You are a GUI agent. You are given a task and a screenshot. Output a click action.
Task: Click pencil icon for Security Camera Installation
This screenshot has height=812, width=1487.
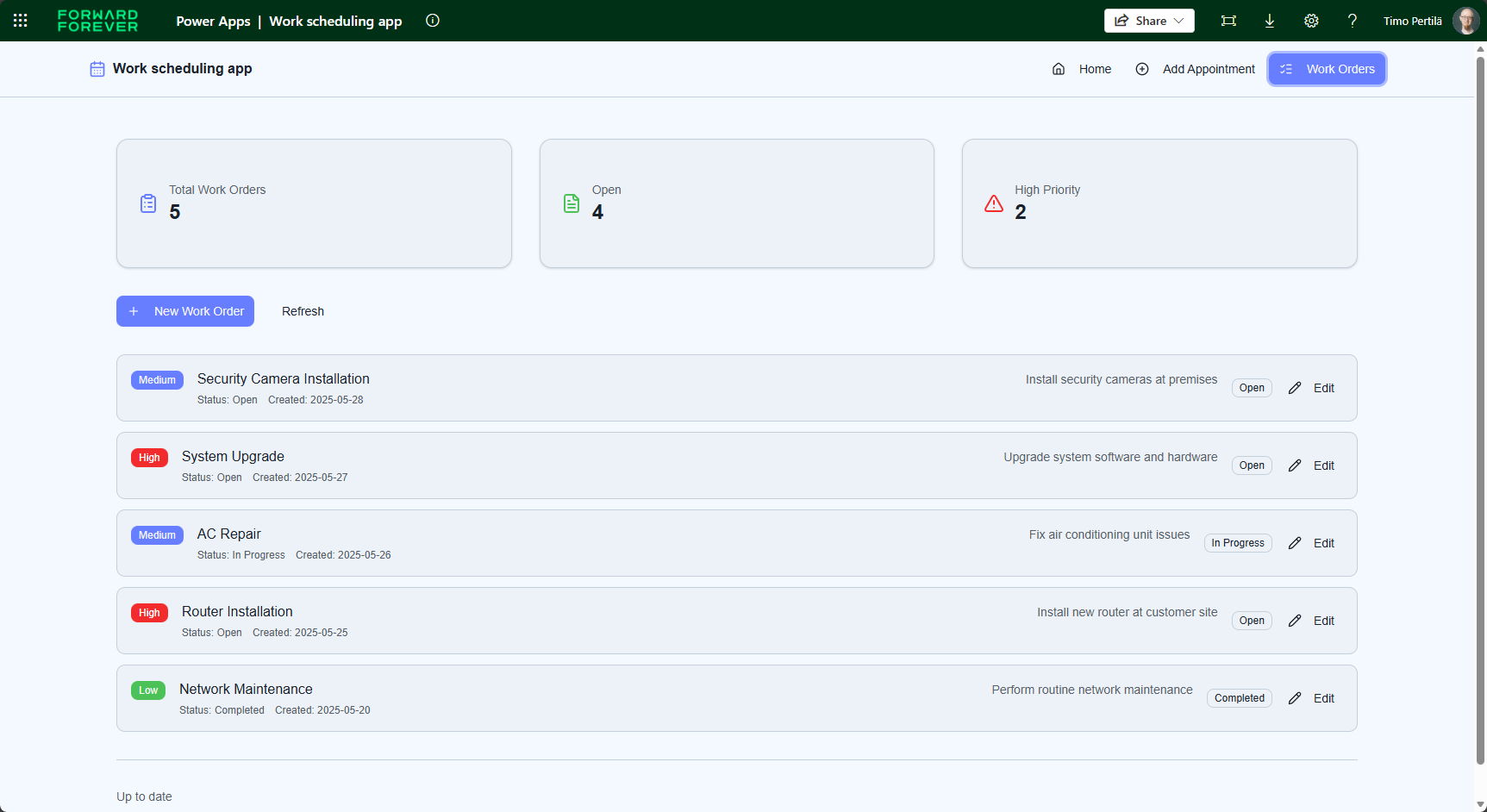(1295, 388)
